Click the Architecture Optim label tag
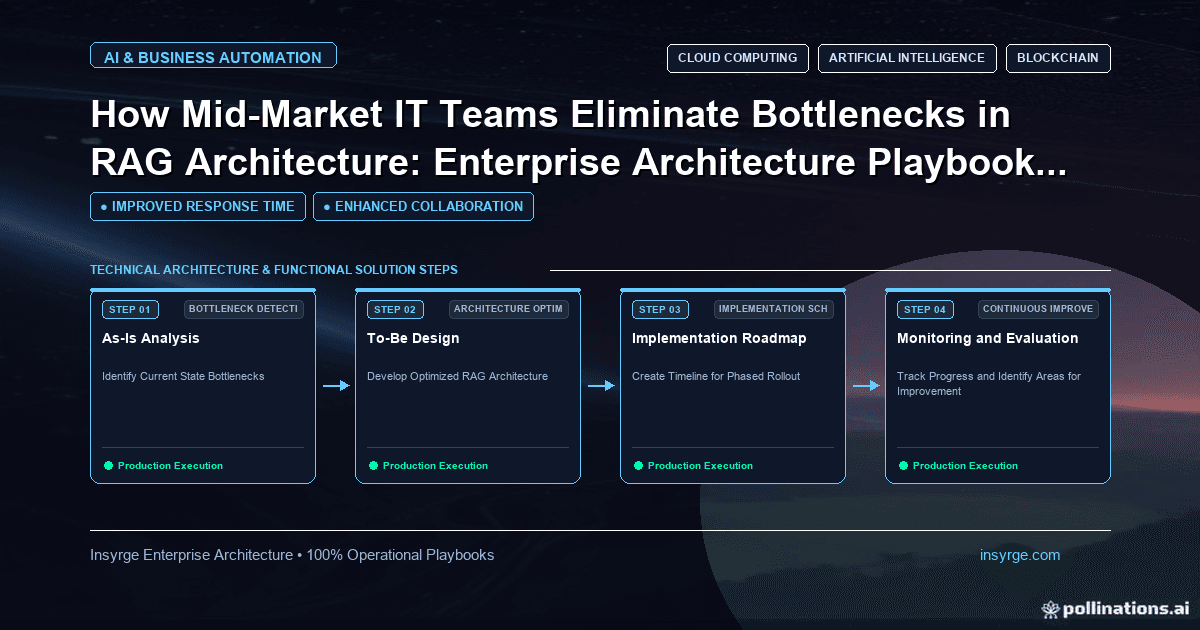This screenshot has height=630, width=1200. tap(509, 309)
